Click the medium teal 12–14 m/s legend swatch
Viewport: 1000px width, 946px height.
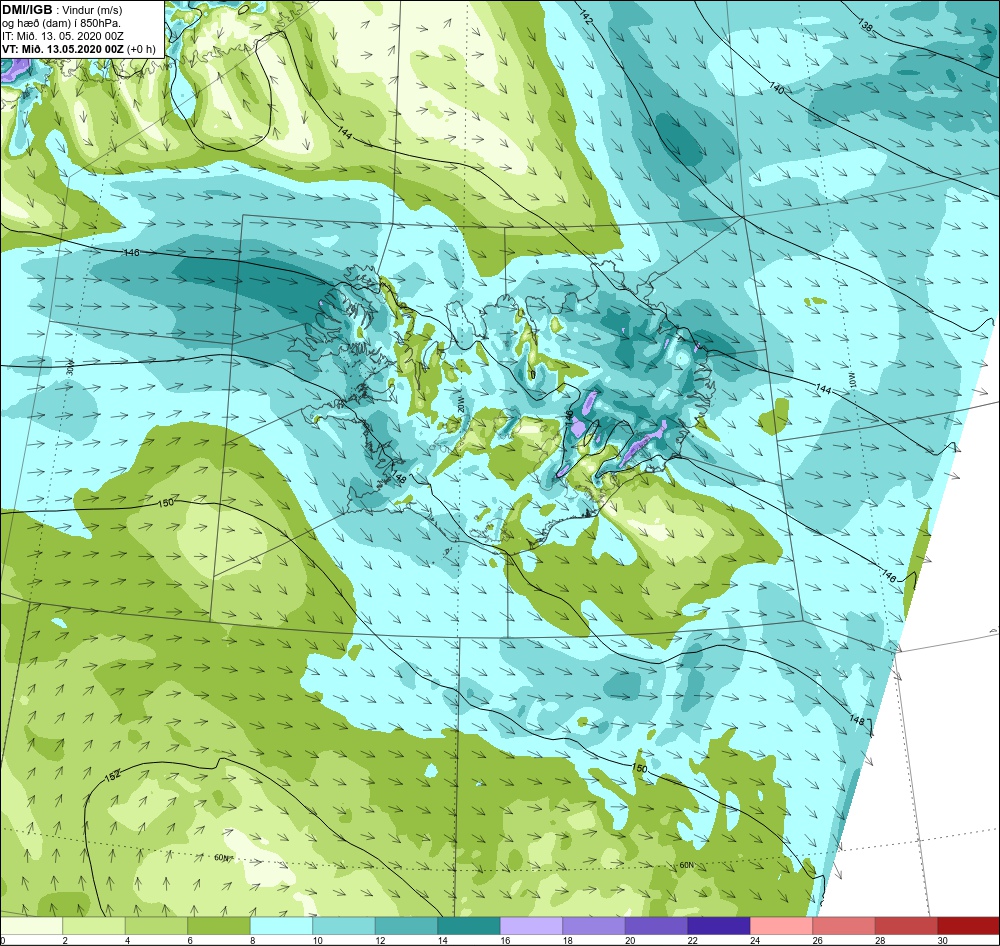click(x=406, y=926)
